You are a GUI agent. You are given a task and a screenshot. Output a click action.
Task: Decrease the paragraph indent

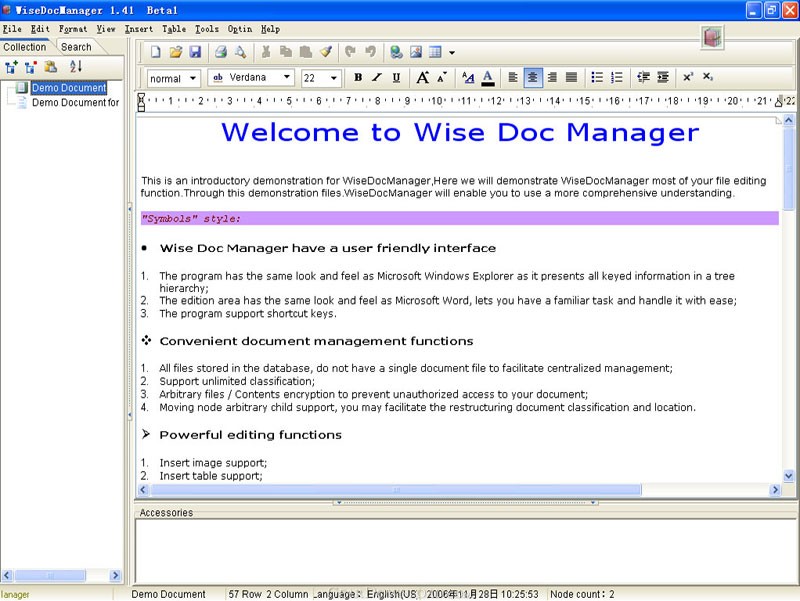pyautogui.click(x=643, y=77)
